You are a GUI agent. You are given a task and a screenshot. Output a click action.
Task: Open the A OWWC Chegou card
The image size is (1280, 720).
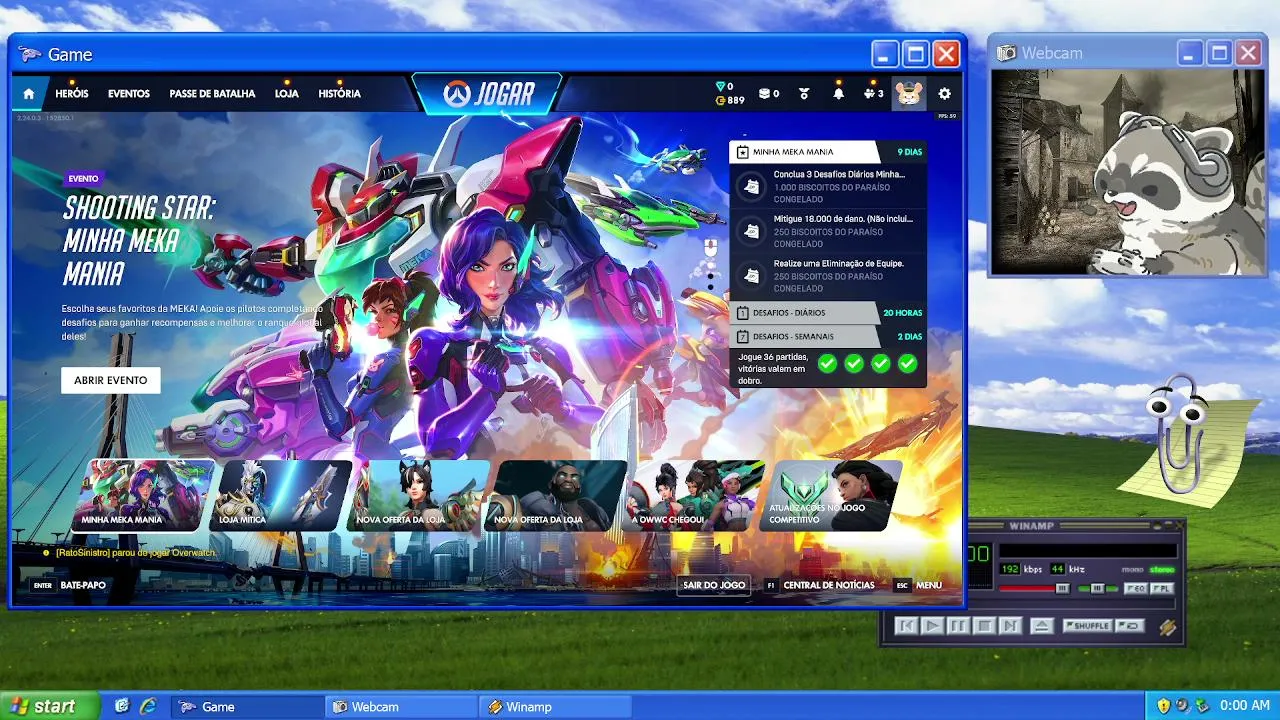pos(693,495)
